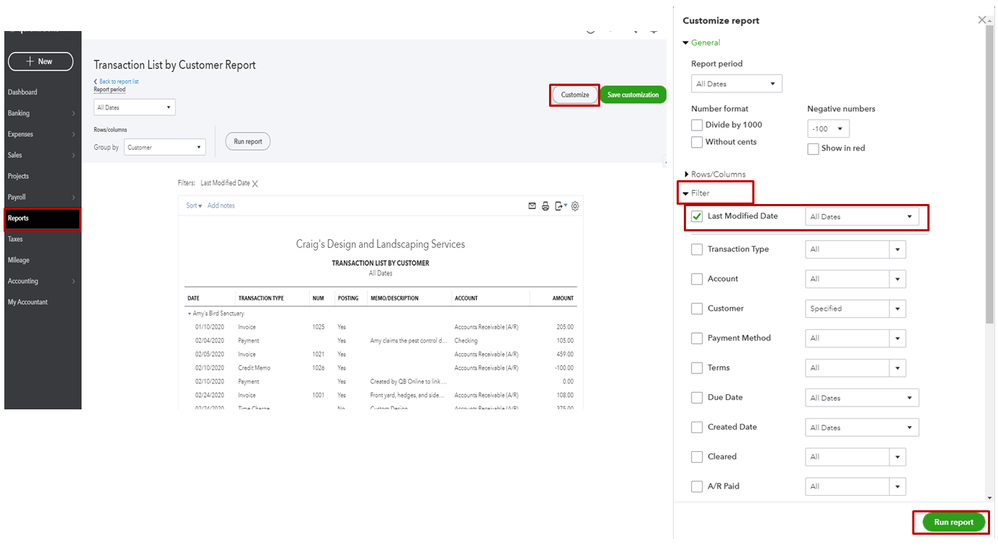The width and height of the screenshot is (998, 555).
Task: Click the New plus button
Action: click(x=40, y=61)
